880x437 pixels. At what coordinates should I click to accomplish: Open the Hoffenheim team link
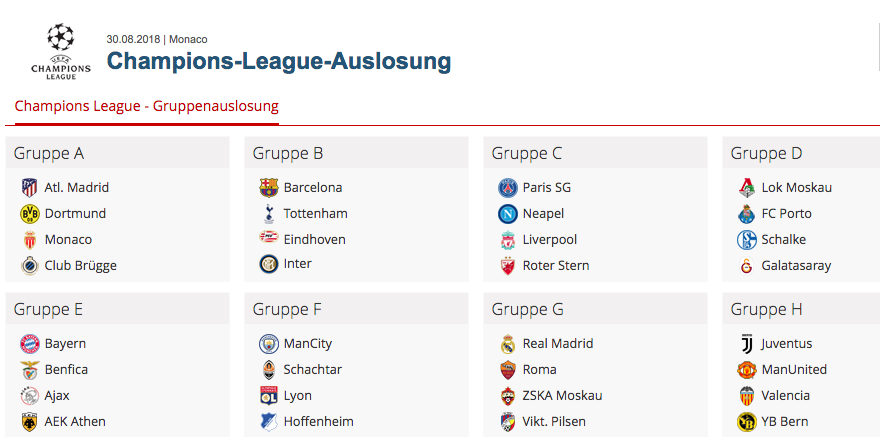pos(318,421)
